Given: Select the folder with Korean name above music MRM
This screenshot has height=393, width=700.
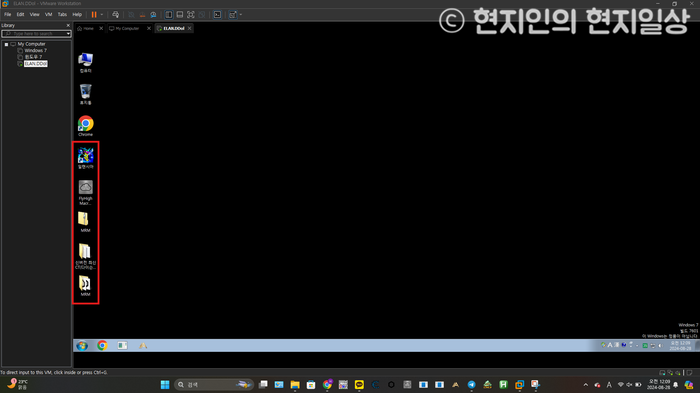Looking at the screenshot, I should pos(85,256).
